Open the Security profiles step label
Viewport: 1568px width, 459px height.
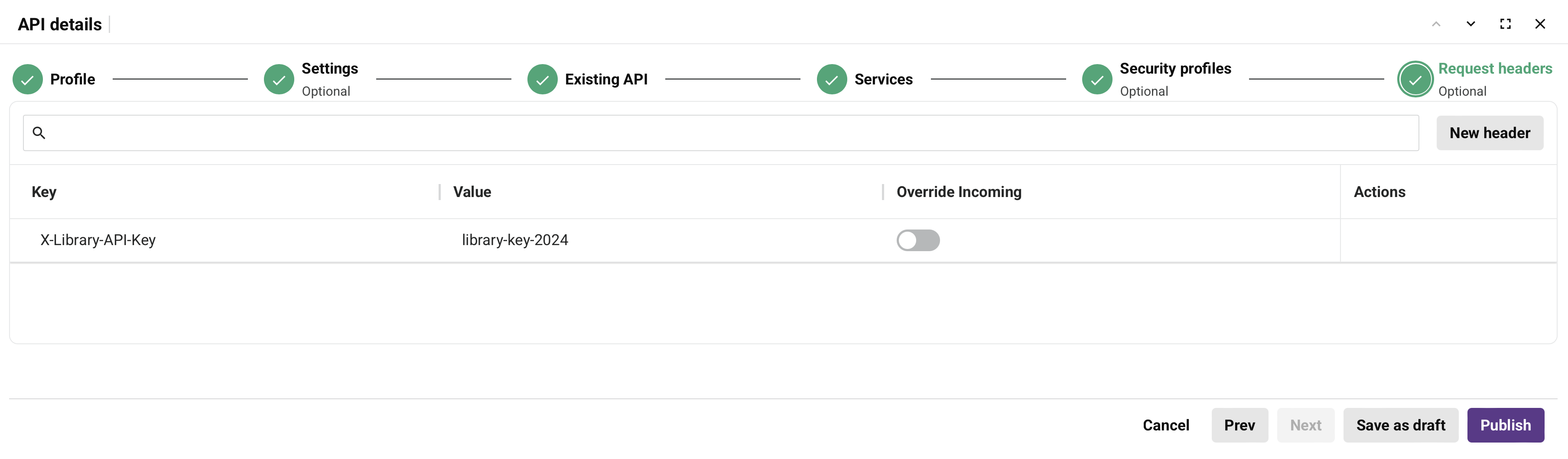point(1175,69)
